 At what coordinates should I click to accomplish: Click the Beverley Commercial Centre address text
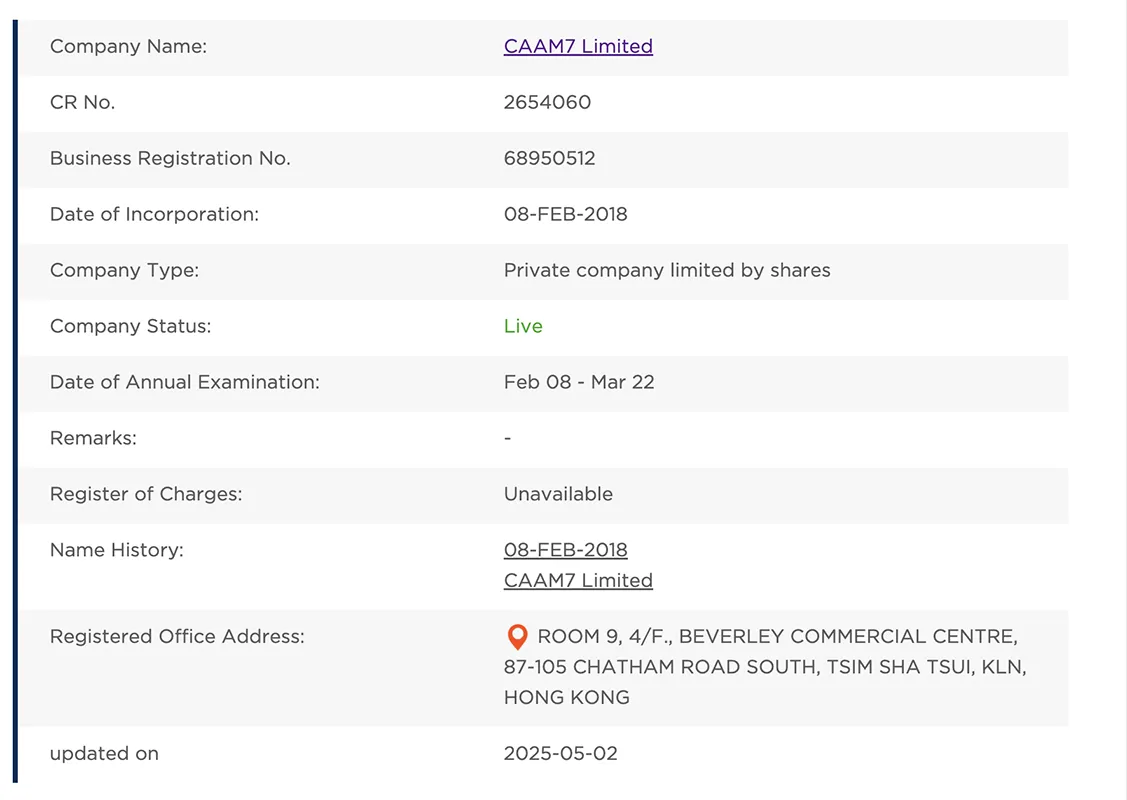tap(765, 666)
